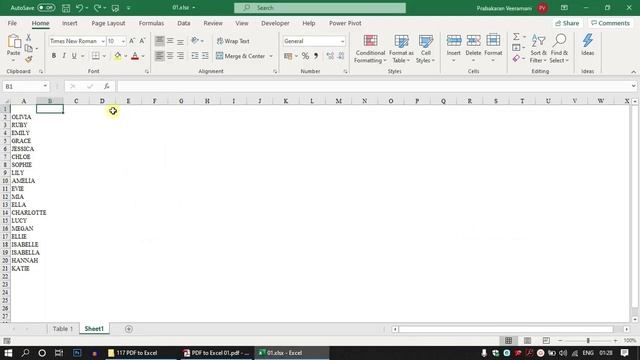
Task: Click the formula bar input
Action: coord(373,86)
